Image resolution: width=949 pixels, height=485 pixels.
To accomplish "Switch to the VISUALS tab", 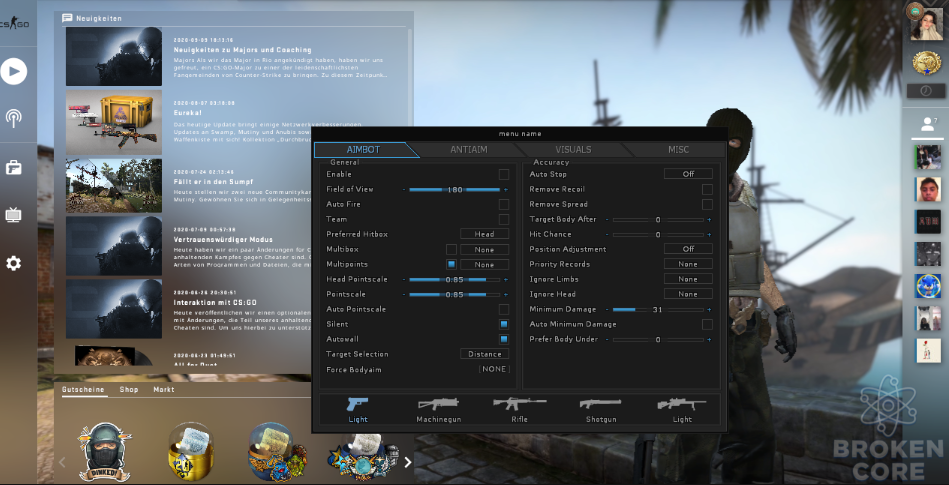I will point(573,150).
